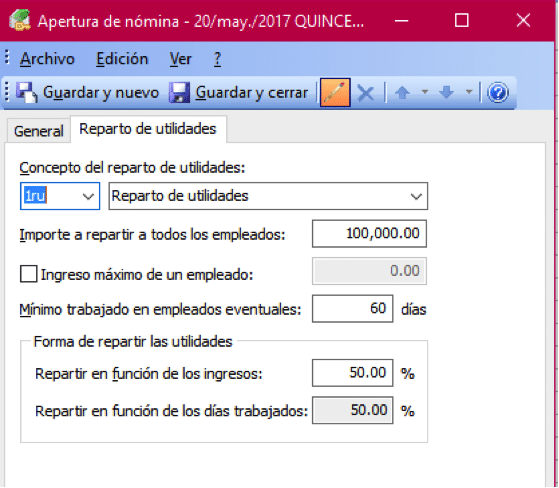559x488 pixels.
Task: Click the Repartir en función de ingresos field
Action: pyautogui.click(x=353, y=373)
